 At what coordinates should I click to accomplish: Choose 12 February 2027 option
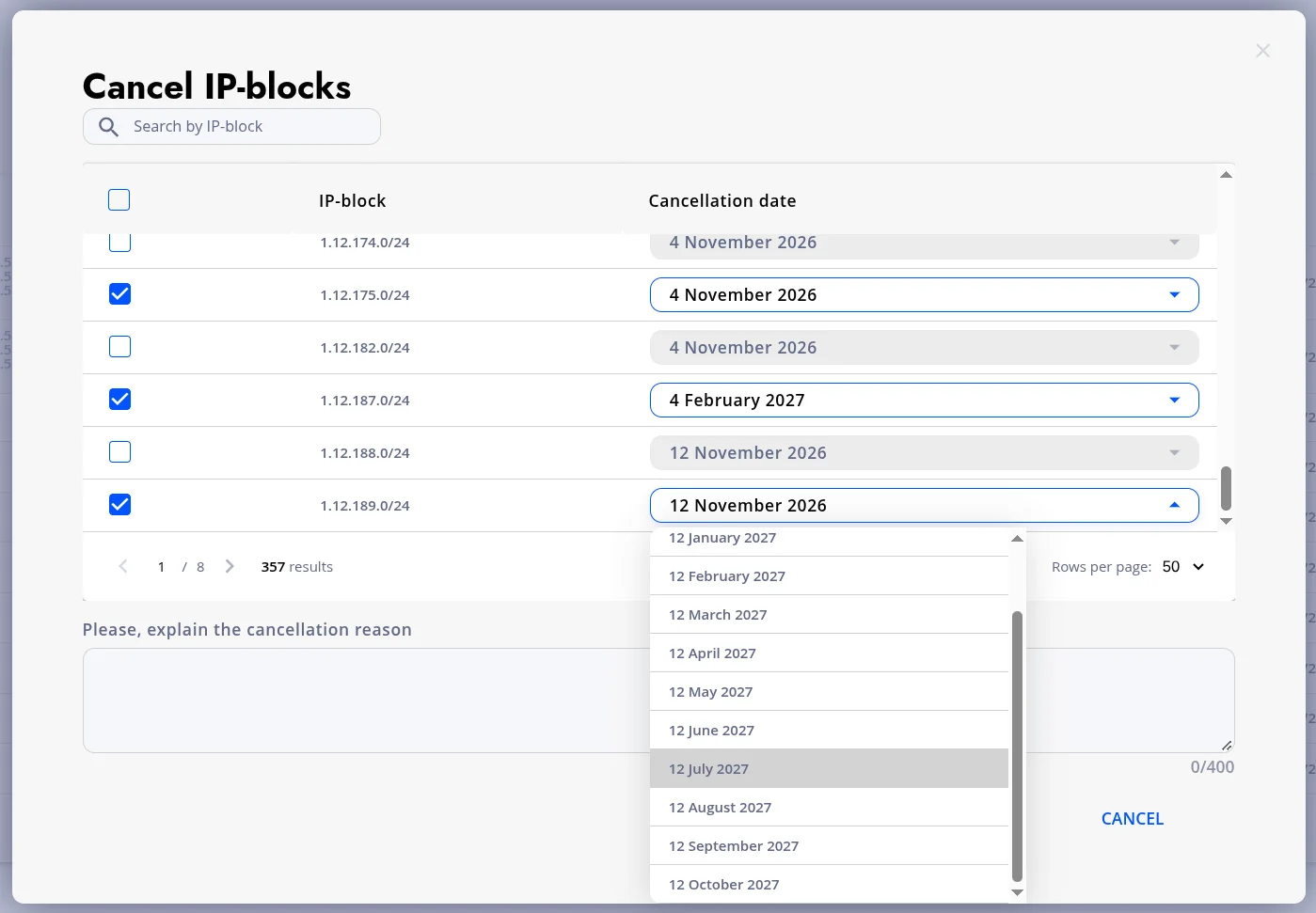pos(829,576)
